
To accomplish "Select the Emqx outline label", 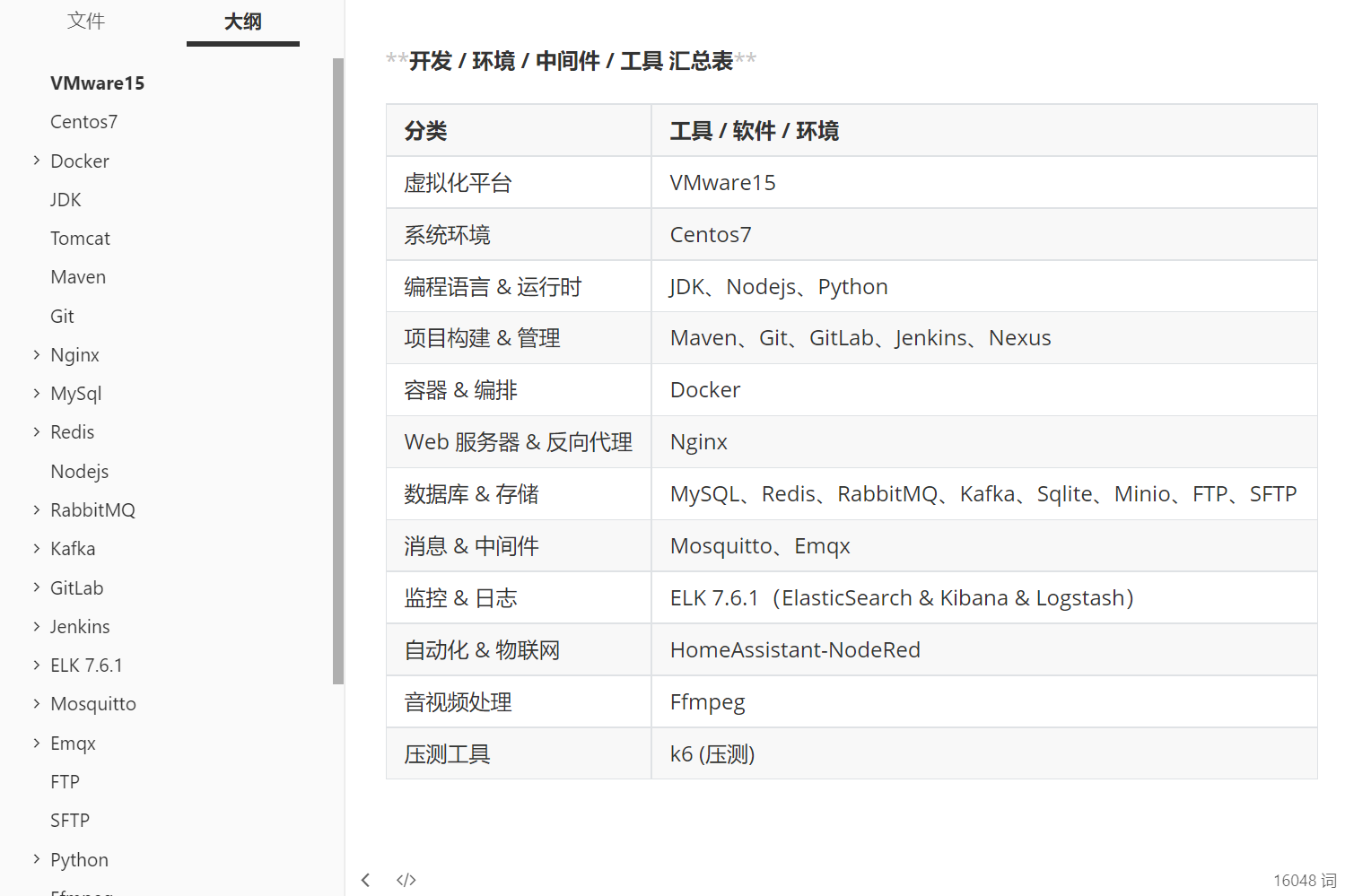I will (x=73, y=744).
